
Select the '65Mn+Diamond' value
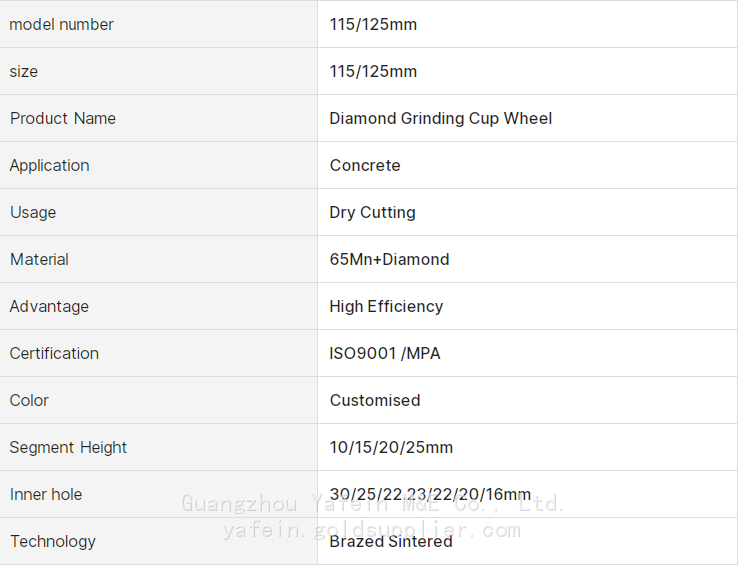(x=389, y=259)
